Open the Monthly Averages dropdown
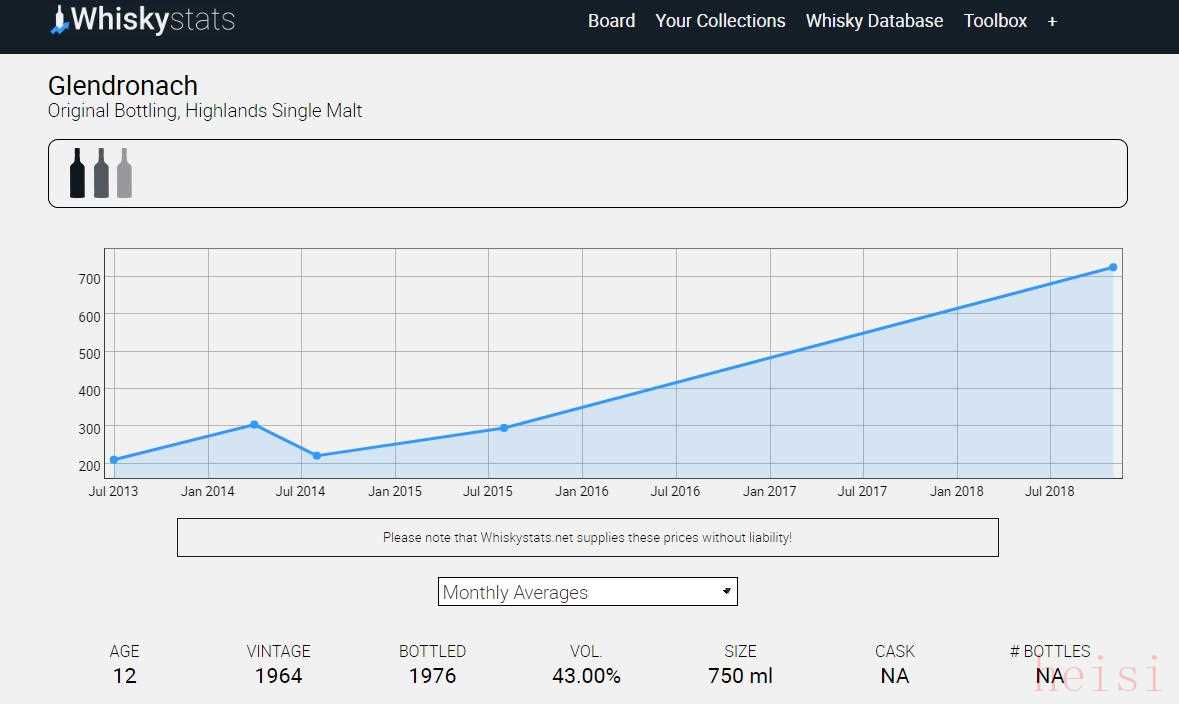 [x=587, y=592]
